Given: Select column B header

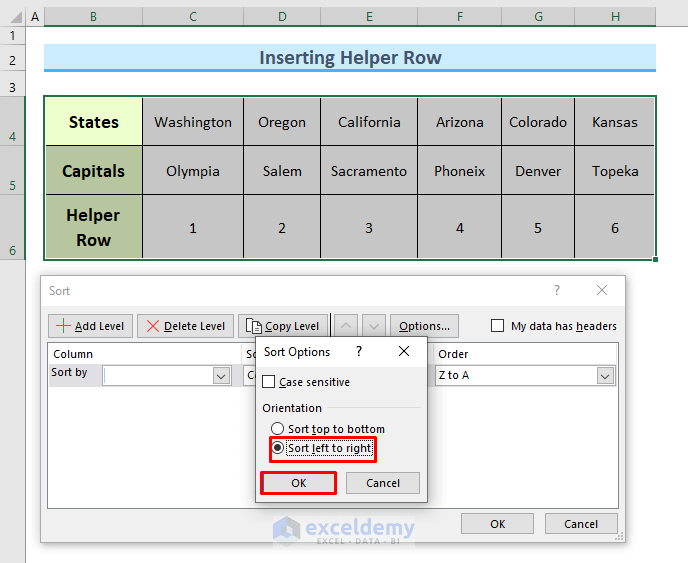Looking at the screenshot, I should click(x=93, y=17).
